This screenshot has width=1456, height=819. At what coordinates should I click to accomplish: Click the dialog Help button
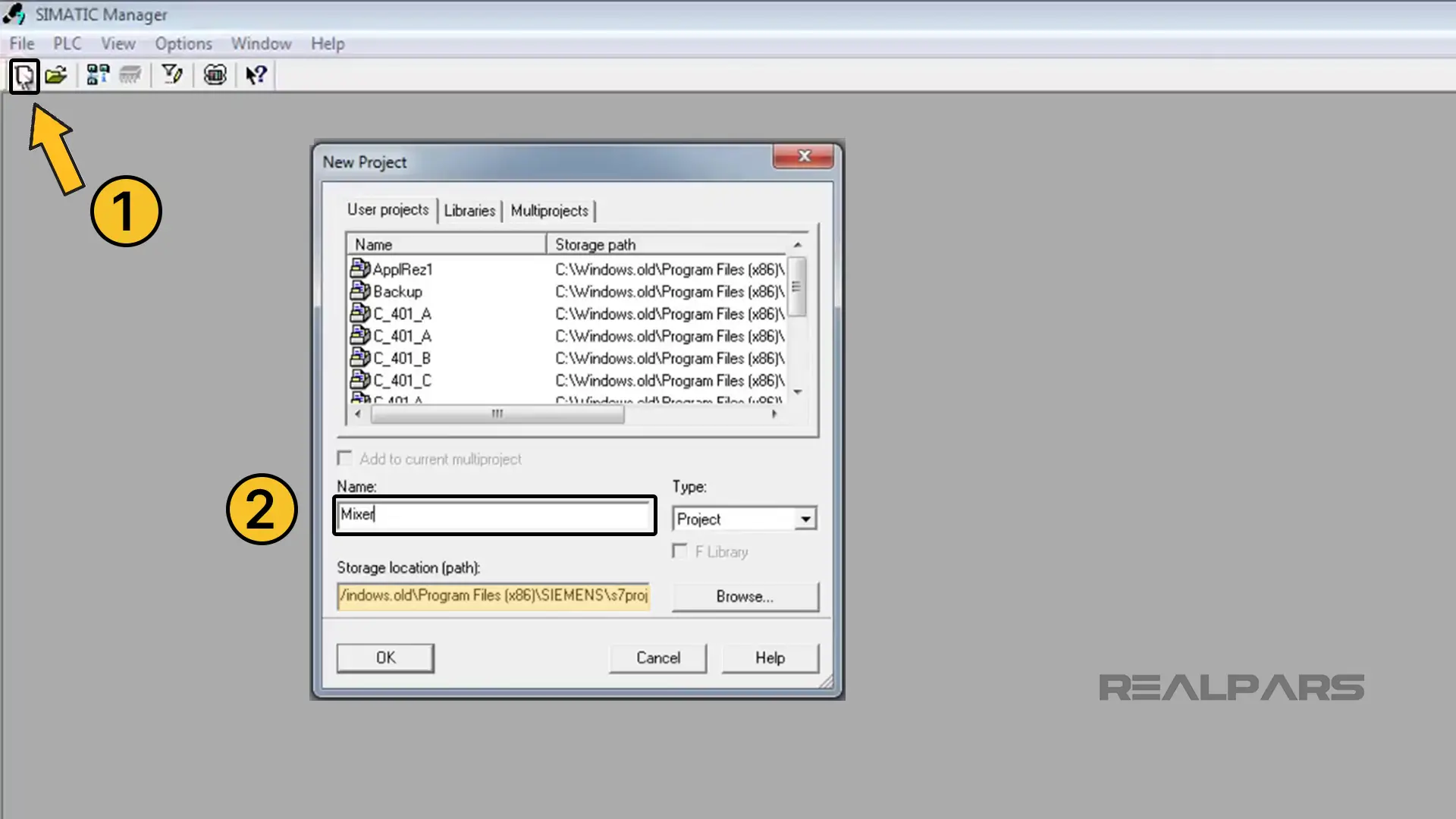tap(770, 657)
